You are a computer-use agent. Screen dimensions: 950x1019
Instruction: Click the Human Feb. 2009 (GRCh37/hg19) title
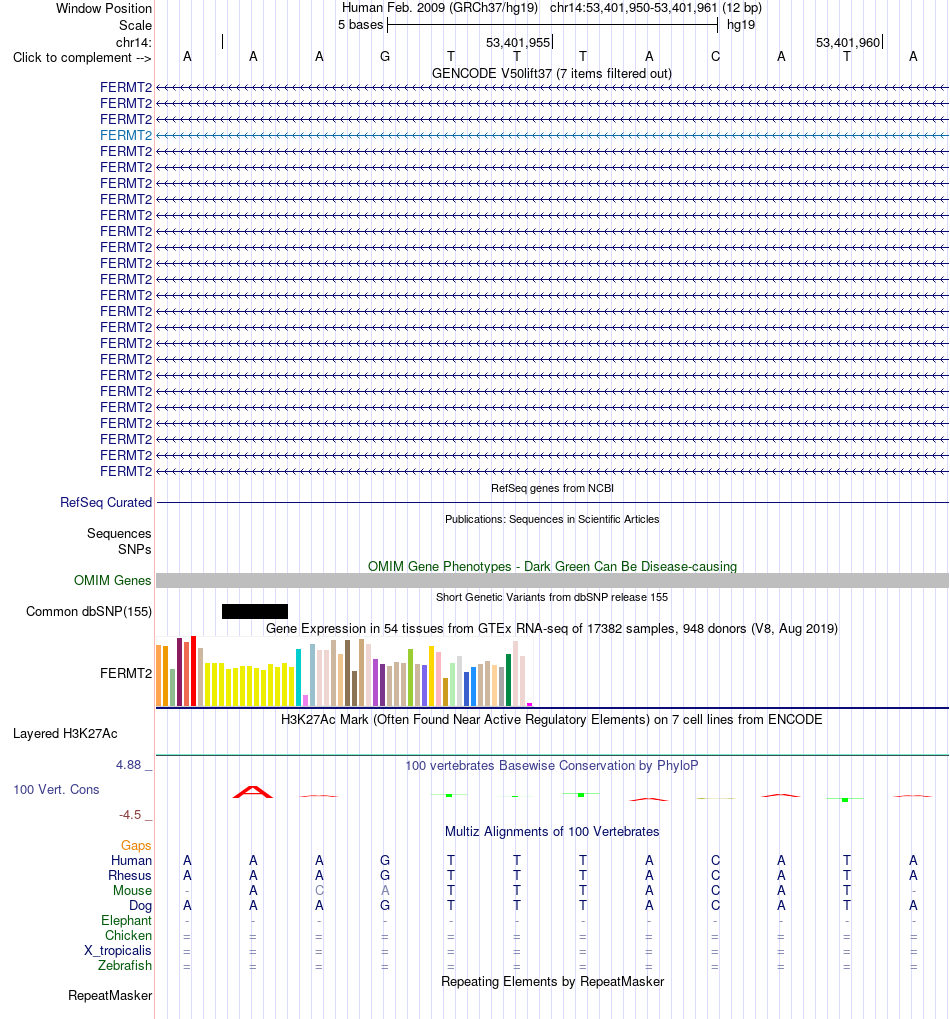point(440,8)
